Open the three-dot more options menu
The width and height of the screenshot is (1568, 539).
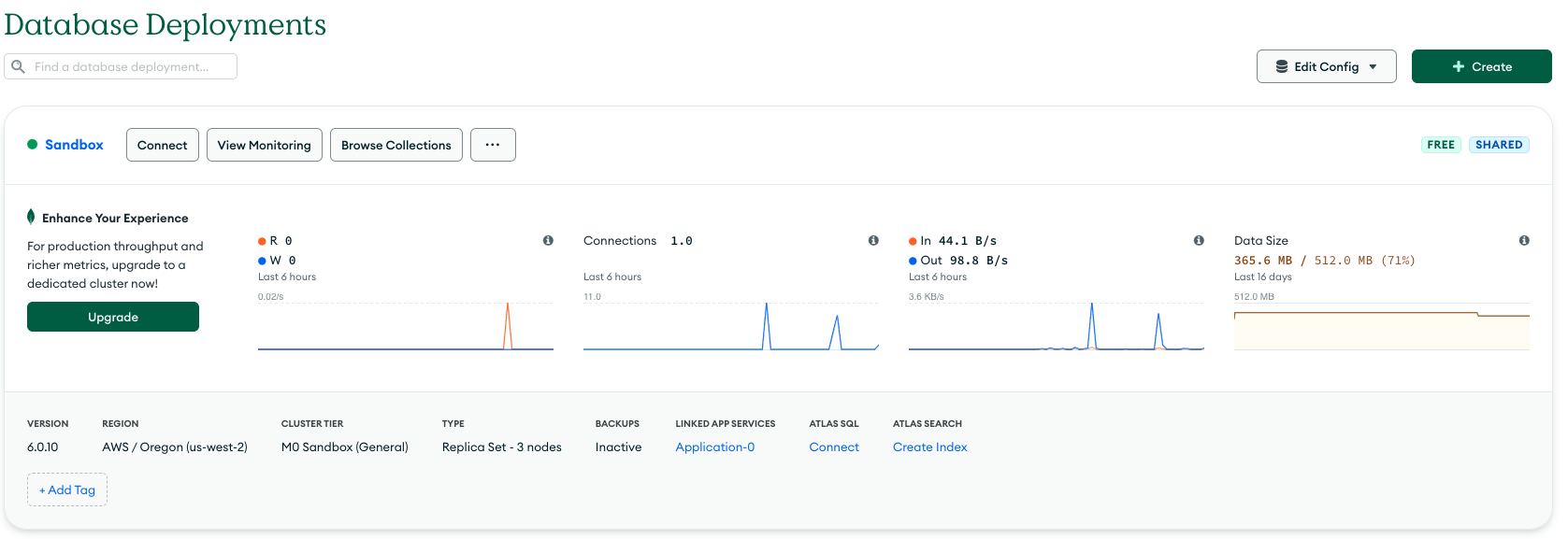click(x=493, y=145)
